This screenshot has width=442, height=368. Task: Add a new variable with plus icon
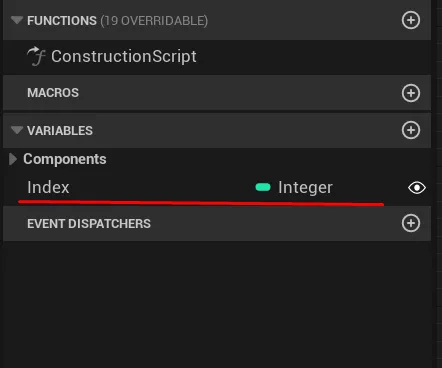(411, 130)
